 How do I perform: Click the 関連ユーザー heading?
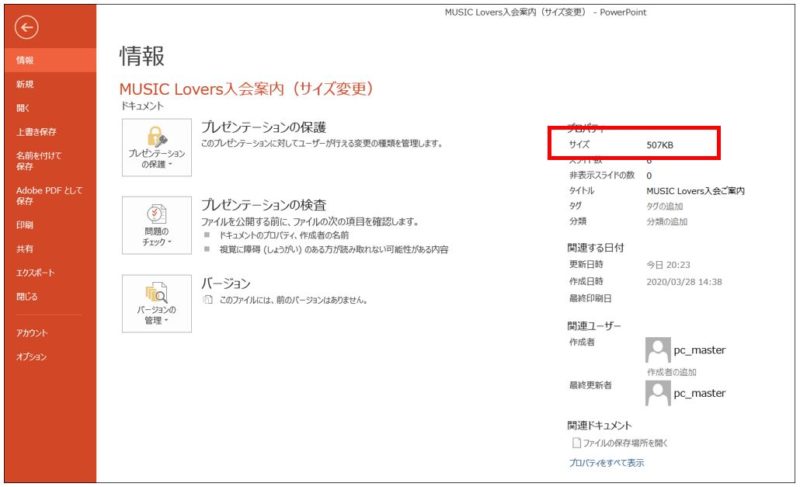tap(594, 326)
